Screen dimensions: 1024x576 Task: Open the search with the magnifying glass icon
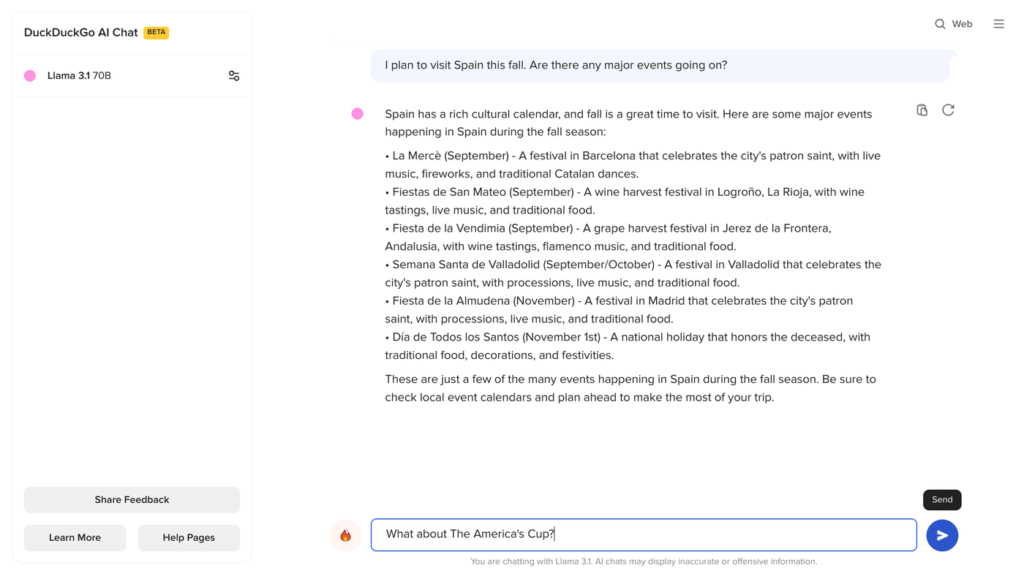(x=941, y=23)
